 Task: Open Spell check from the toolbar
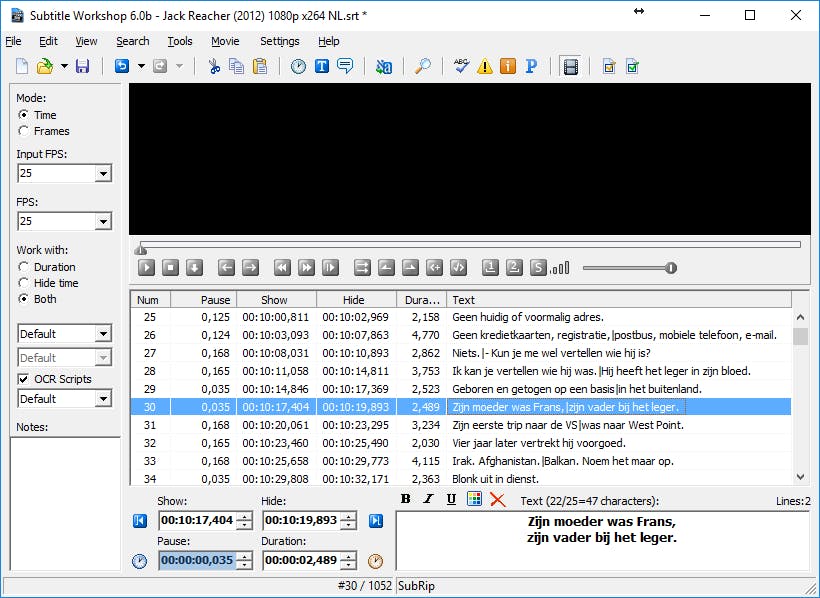(x=461, y=67)
